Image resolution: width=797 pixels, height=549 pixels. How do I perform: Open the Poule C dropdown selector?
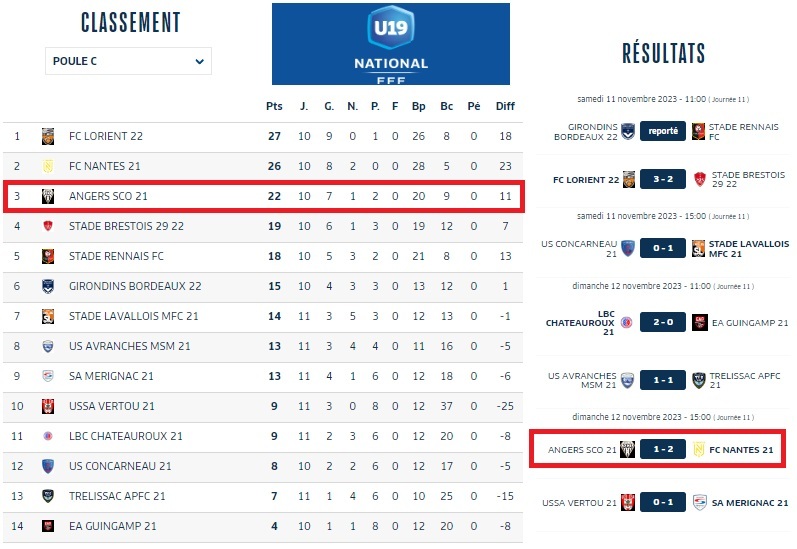coord(128,61)
